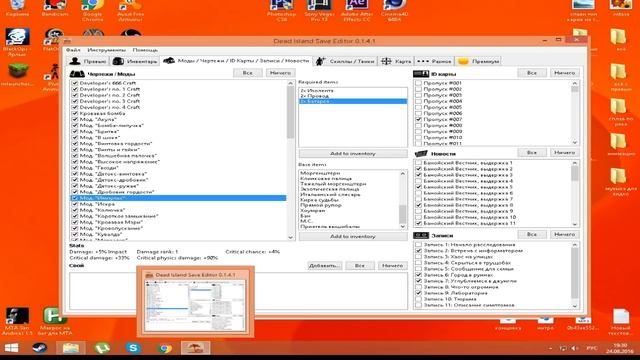Click blueprints list scroll-down arrow
The image size is (640, 360).
pyautogui.click(x=291, y=237)
